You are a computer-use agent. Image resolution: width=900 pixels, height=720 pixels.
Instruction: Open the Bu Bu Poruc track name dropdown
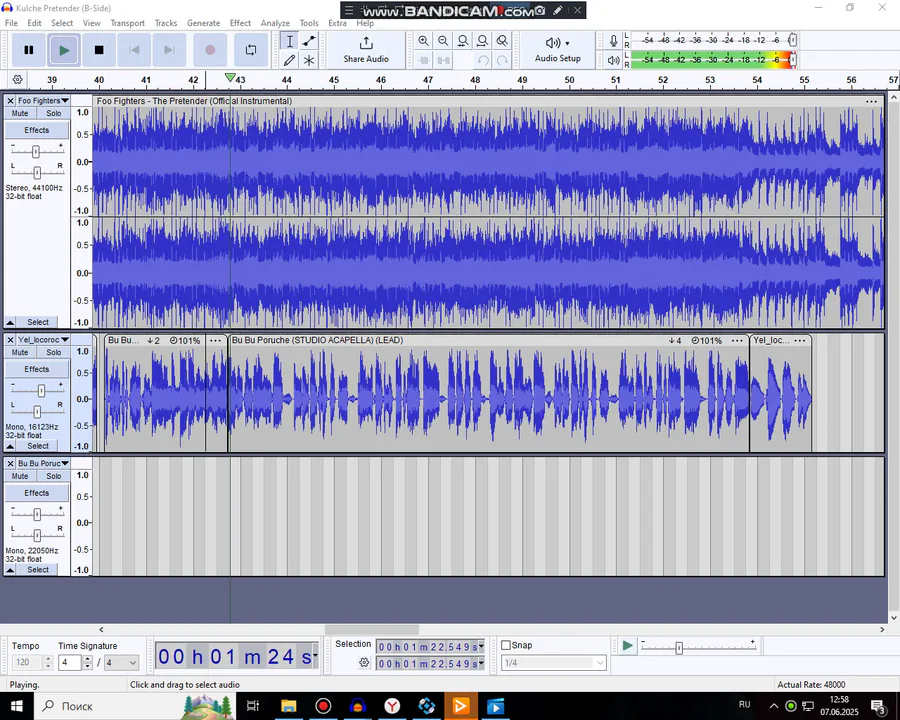[42, 463]
